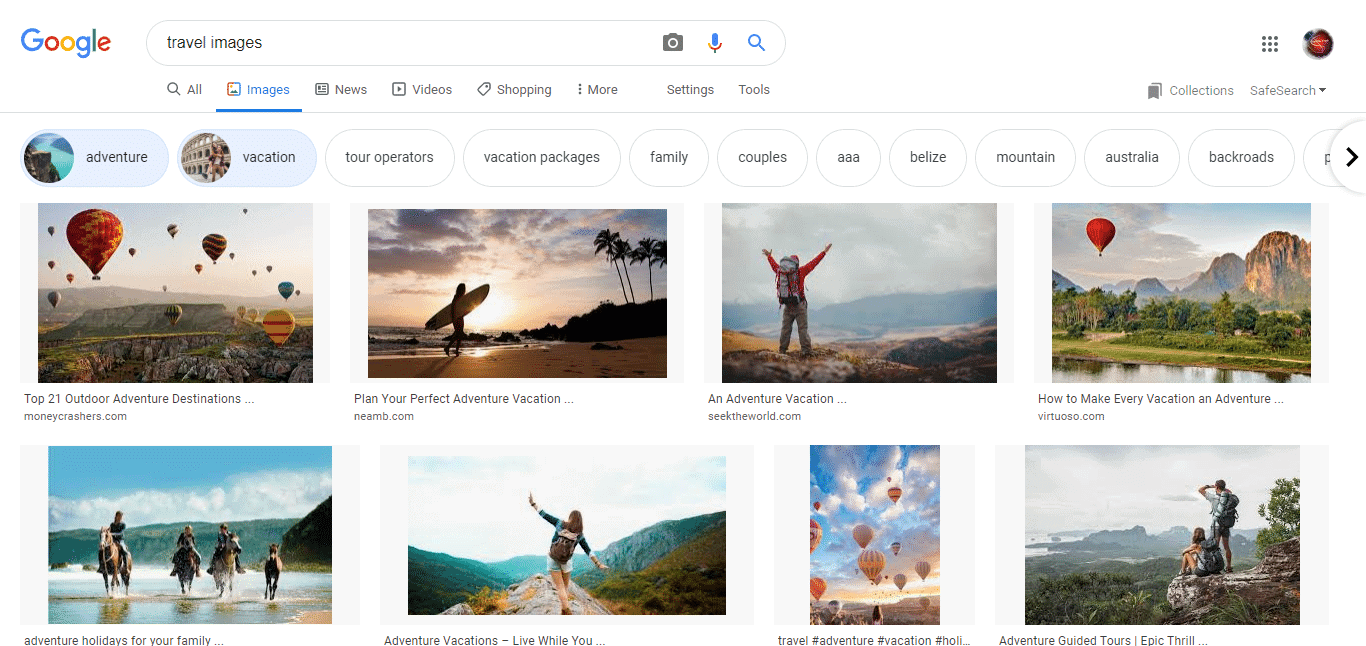Open 'Plan Your Perfect Adventure Vacation' link
The height and width of the screenshot is (646, 1366).
[464, 399]
